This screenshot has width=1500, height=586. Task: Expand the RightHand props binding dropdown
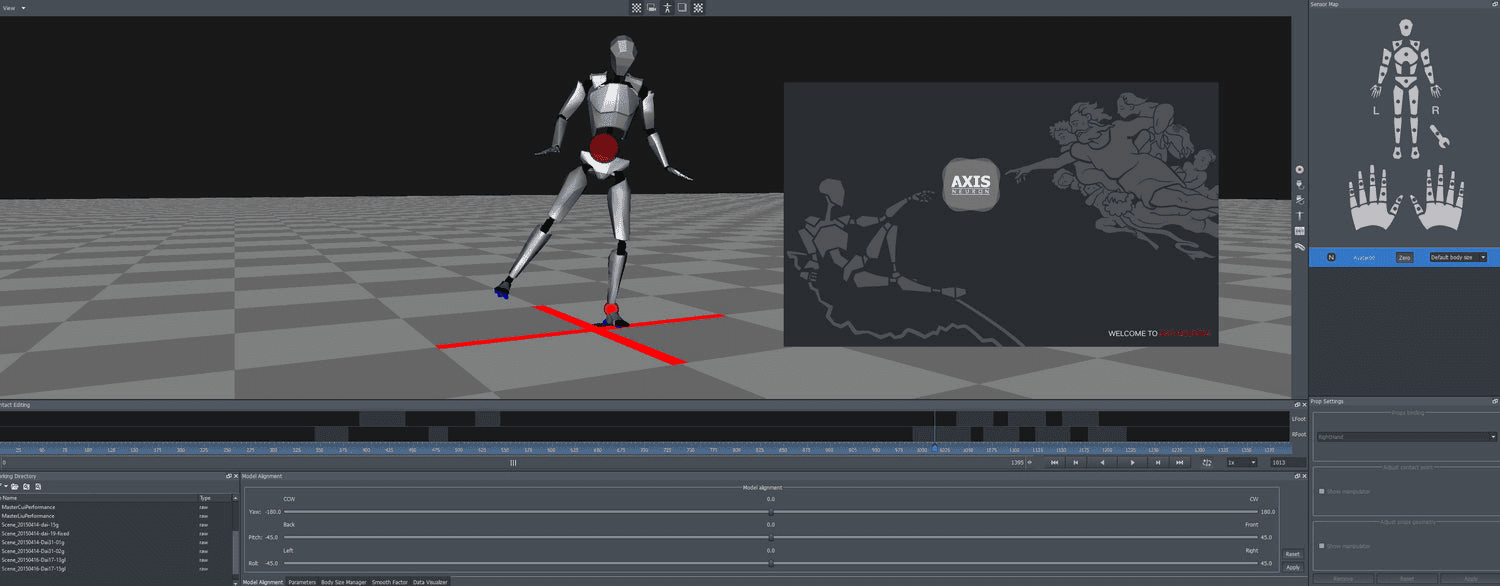tap(1405, 437)
